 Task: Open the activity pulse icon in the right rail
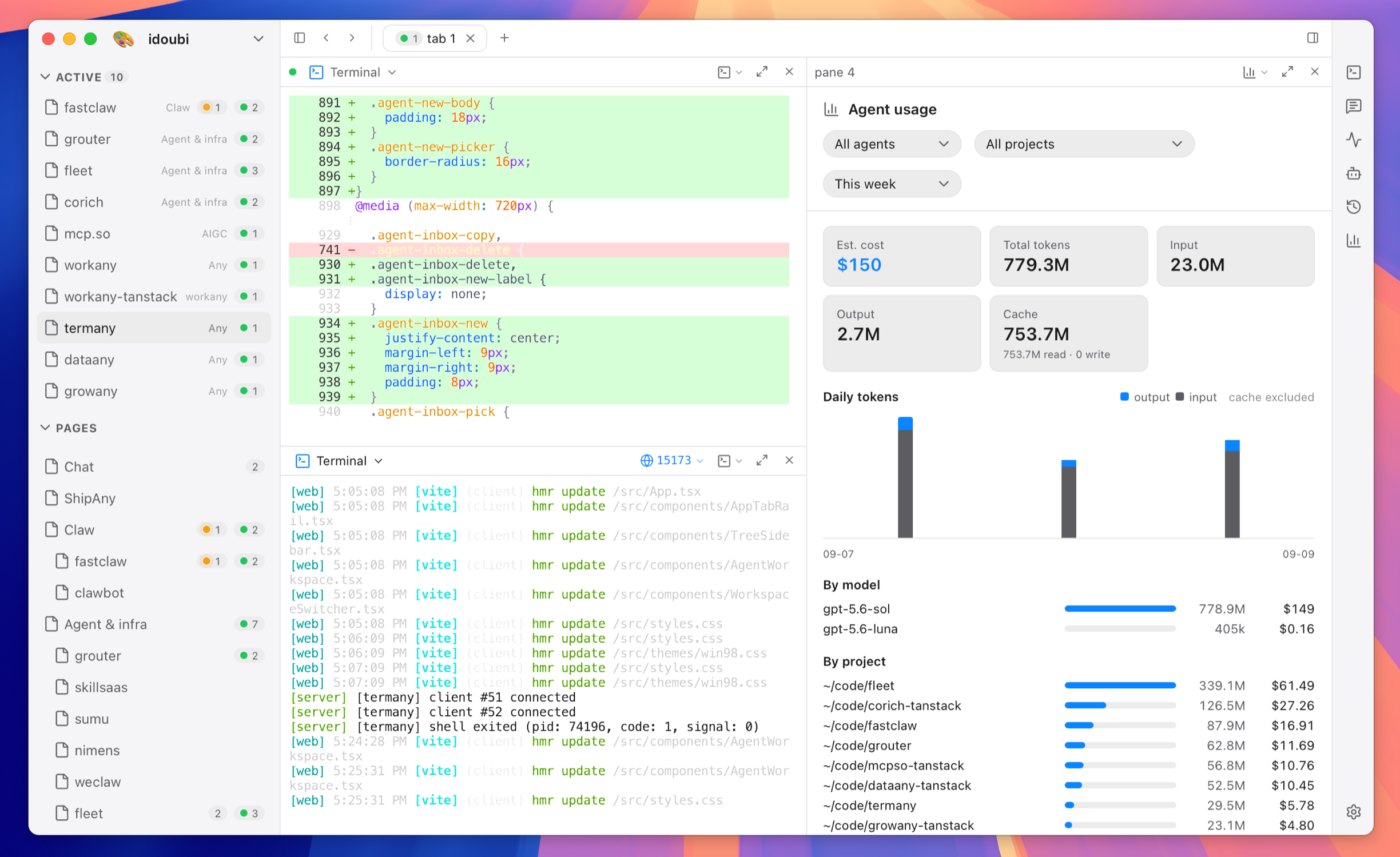[1353, 139]
